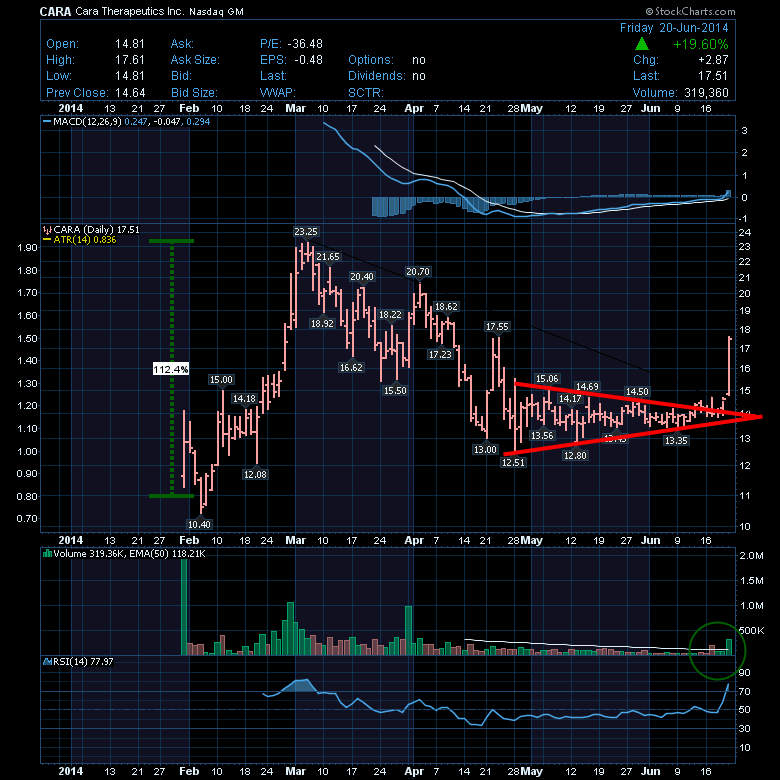
Task: Click the 14.50 price annotation
Action: tap(637, 391)
